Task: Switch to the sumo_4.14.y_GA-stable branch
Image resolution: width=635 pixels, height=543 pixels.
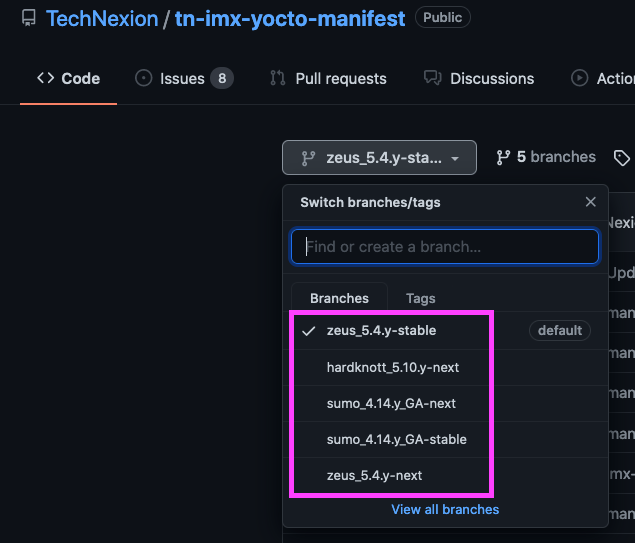Action: coord(445,439)
